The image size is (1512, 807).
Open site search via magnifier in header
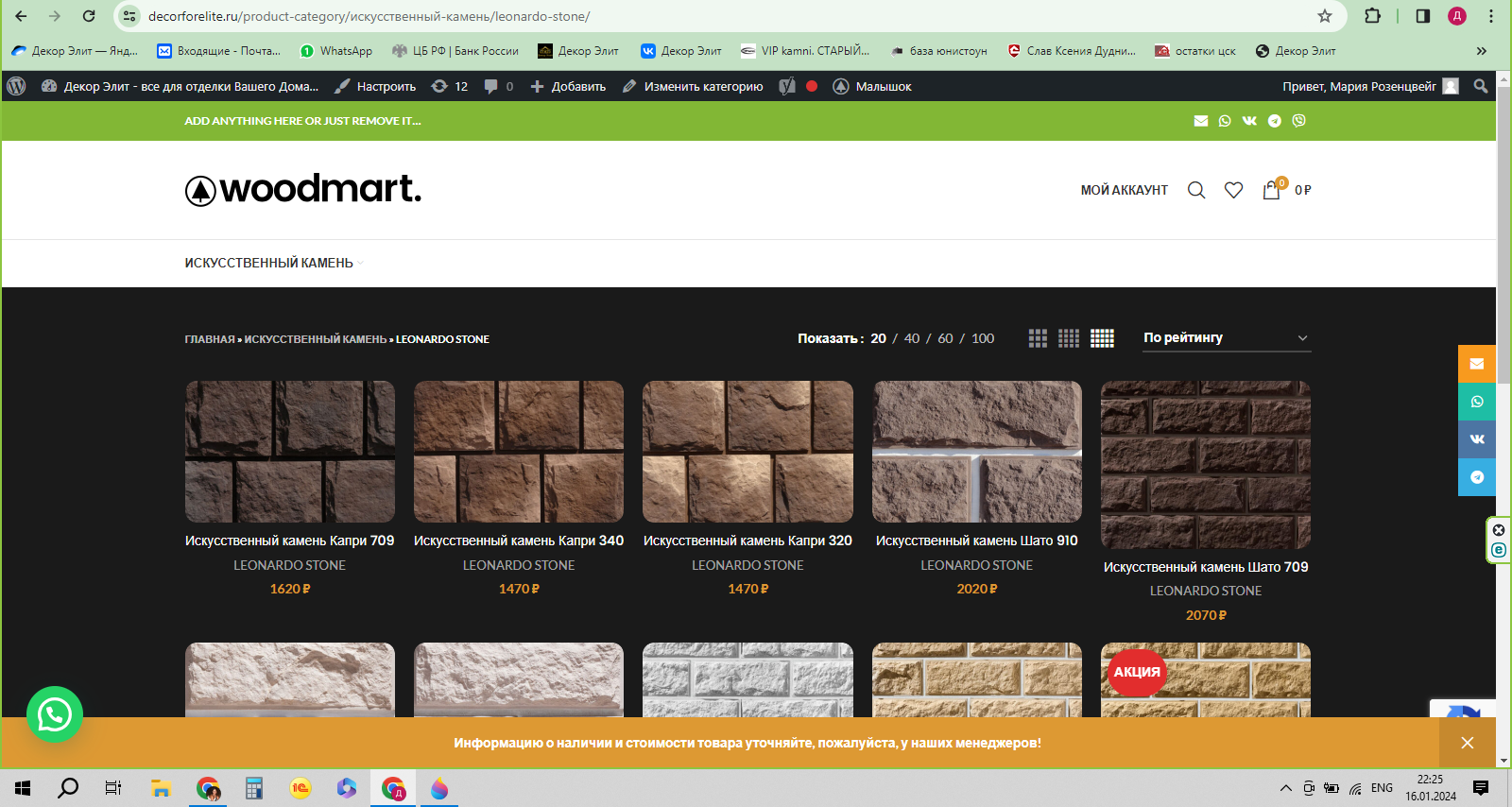[x=1196, y=190]
